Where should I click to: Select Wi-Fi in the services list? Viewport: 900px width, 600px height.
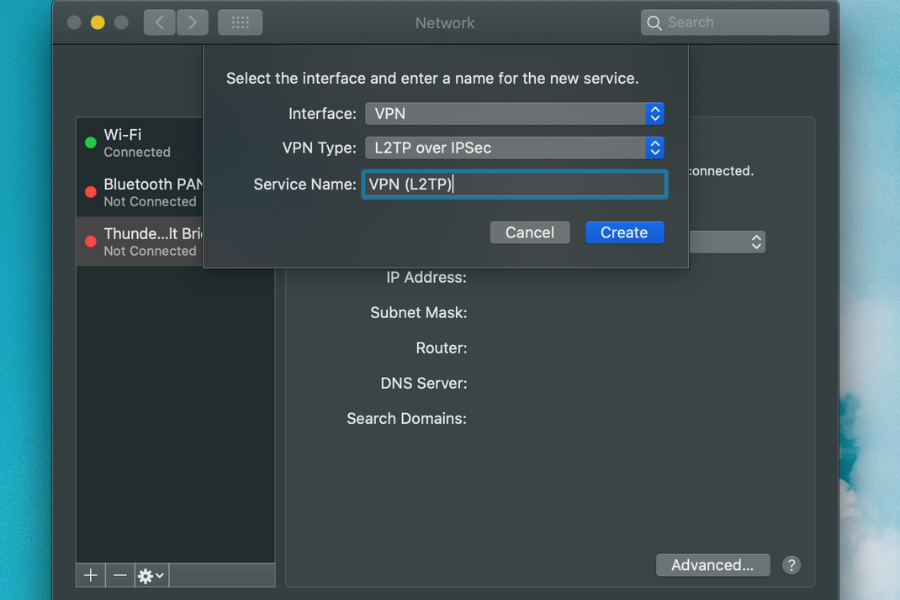(140, 143)
